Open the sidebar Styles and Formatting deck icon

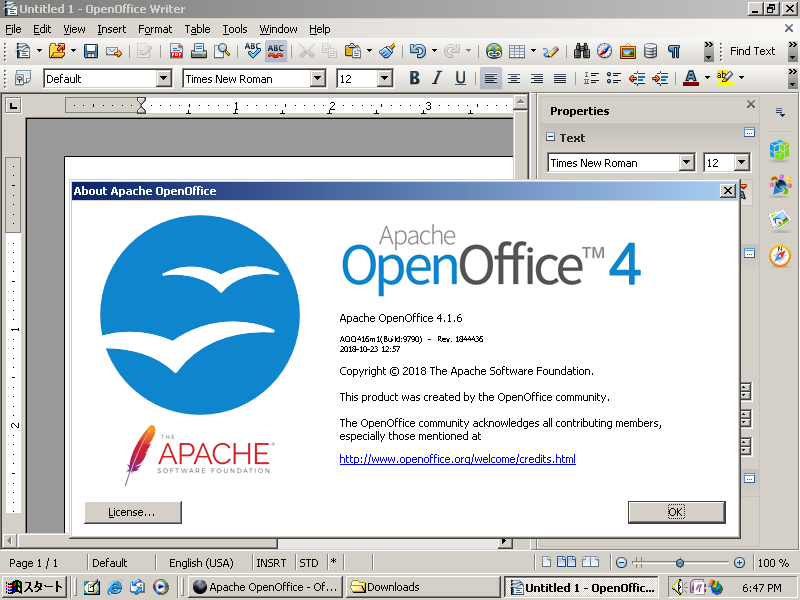coord(780,186)
